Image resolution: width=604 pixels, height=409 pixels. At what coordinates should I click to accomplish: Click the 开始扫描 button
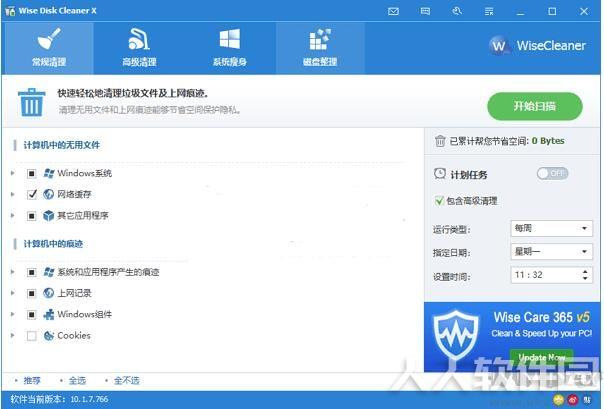535,106
